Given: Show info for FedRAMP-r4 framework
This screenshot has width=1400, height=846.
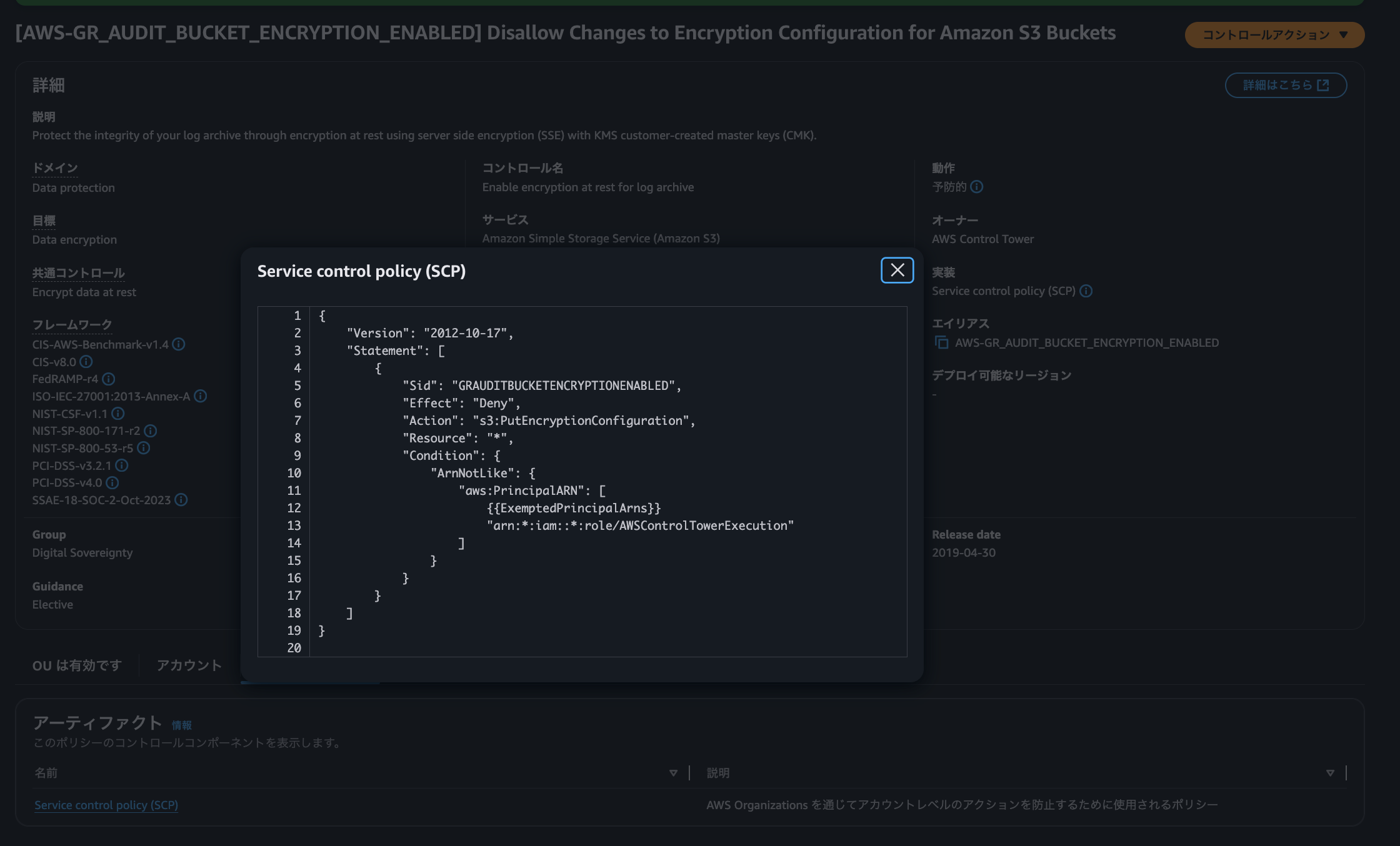Looking at the screenshot, I should click(x=109, y=379).
